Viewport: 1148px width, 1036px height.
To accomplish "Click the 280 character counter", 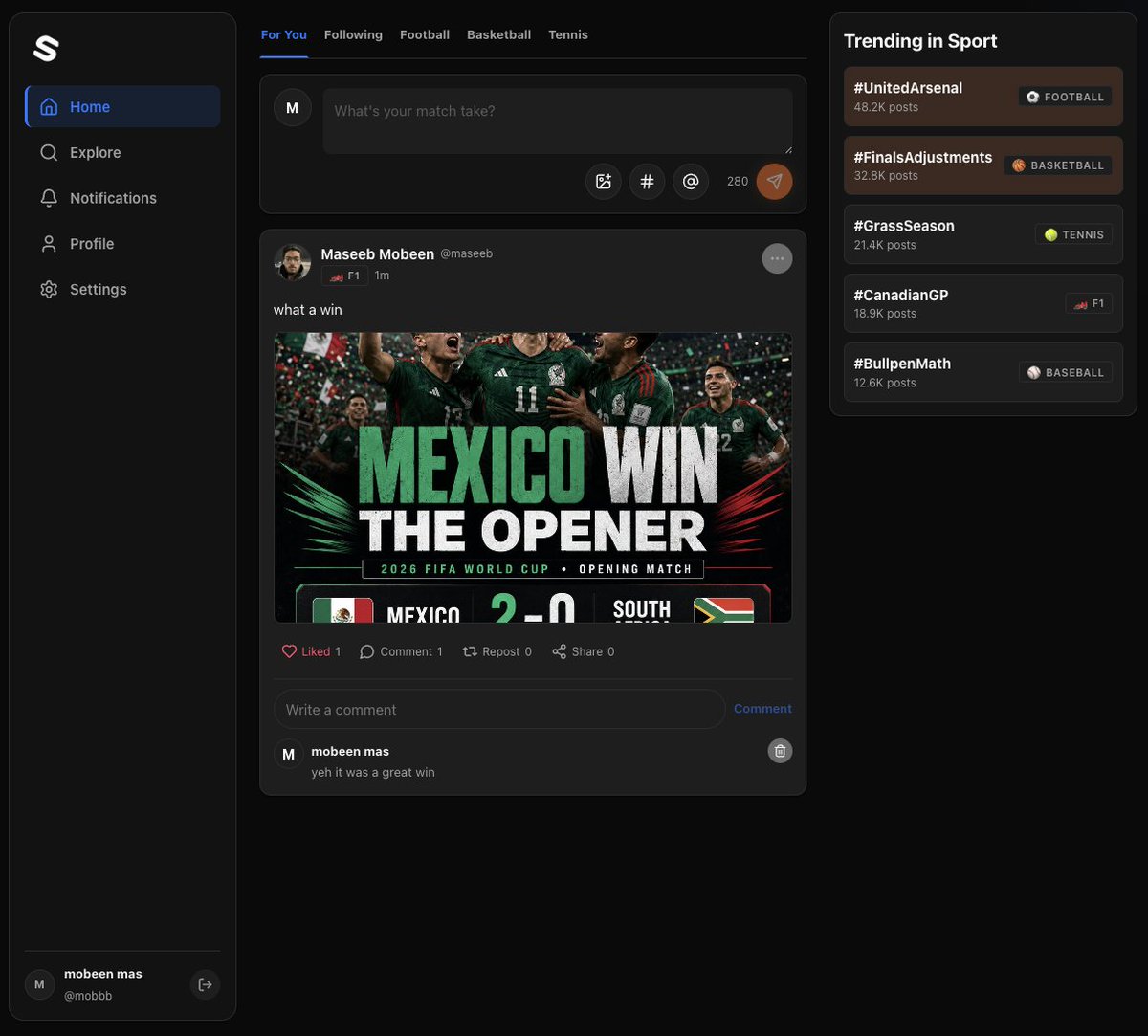I will tap(738, 181).
